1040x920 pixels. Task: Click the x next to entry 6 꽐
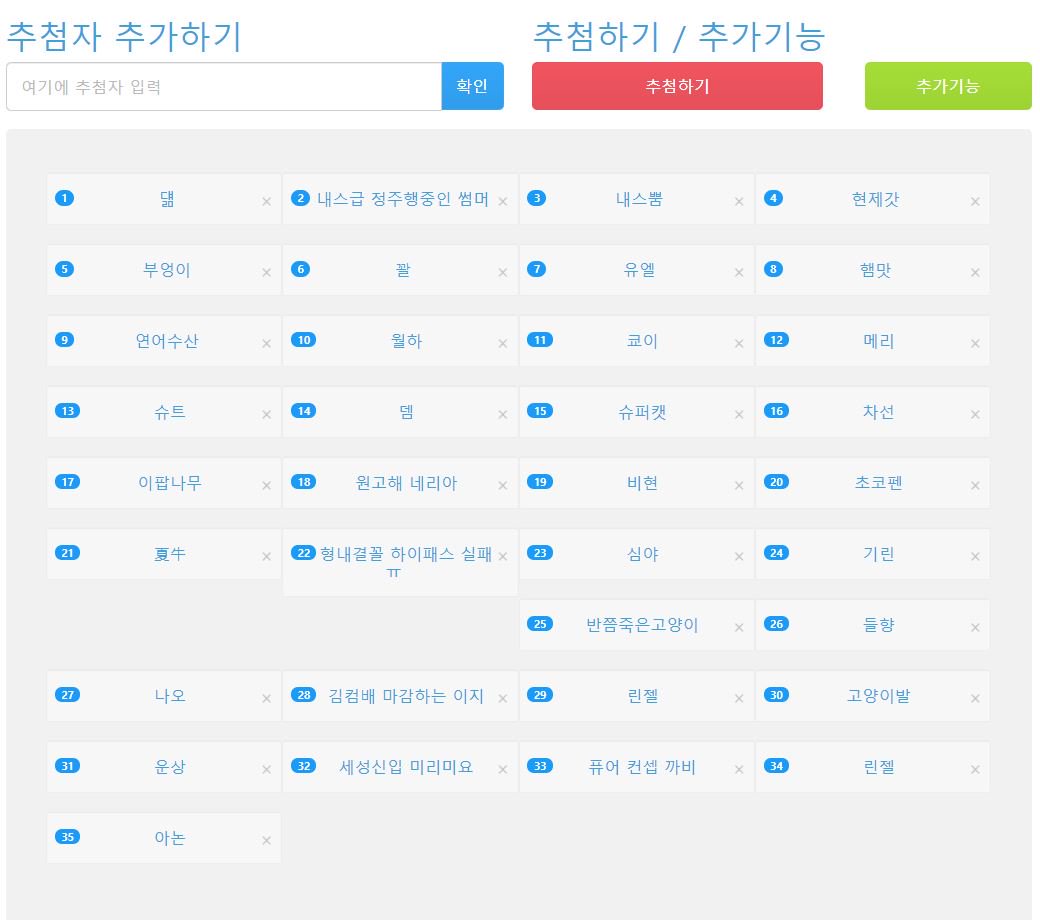point(503,273)
